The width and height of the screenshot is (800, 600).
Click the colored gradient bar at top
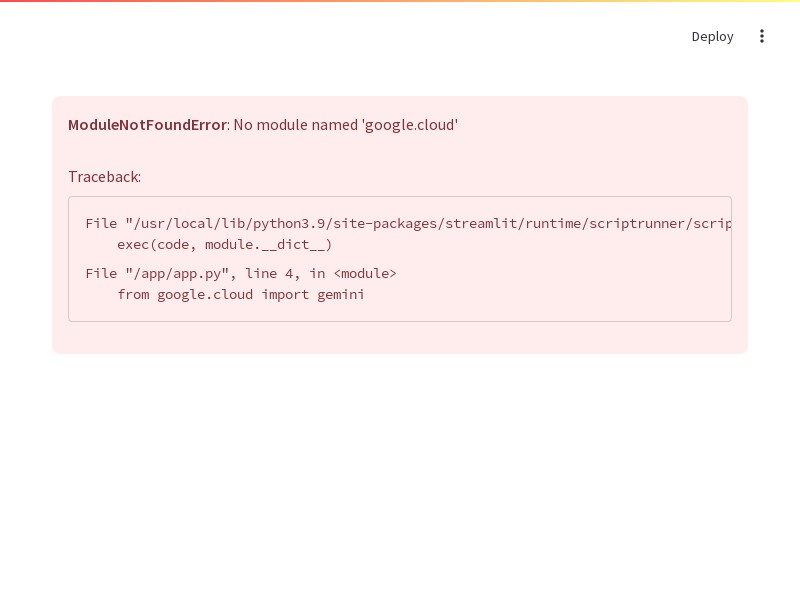pos(400,1)
